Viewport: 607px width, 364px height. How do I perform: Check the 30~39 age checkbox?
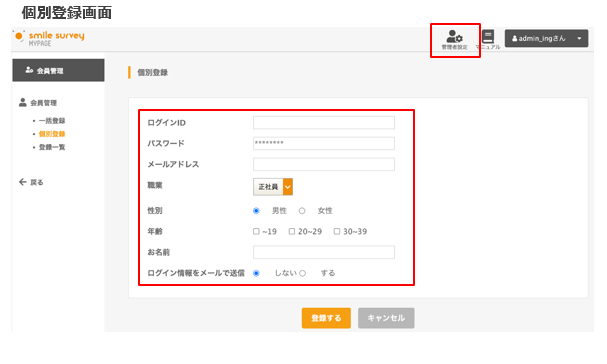337,231
